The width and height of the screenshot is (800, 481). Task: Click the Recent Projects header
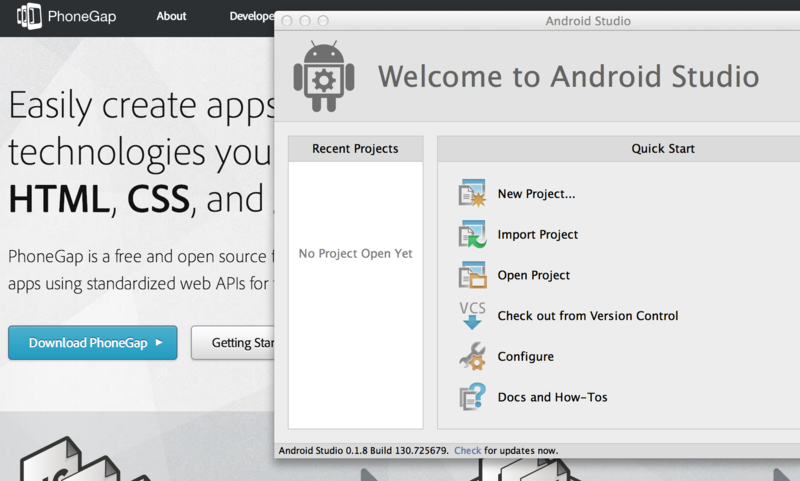[x=356, y=148]
